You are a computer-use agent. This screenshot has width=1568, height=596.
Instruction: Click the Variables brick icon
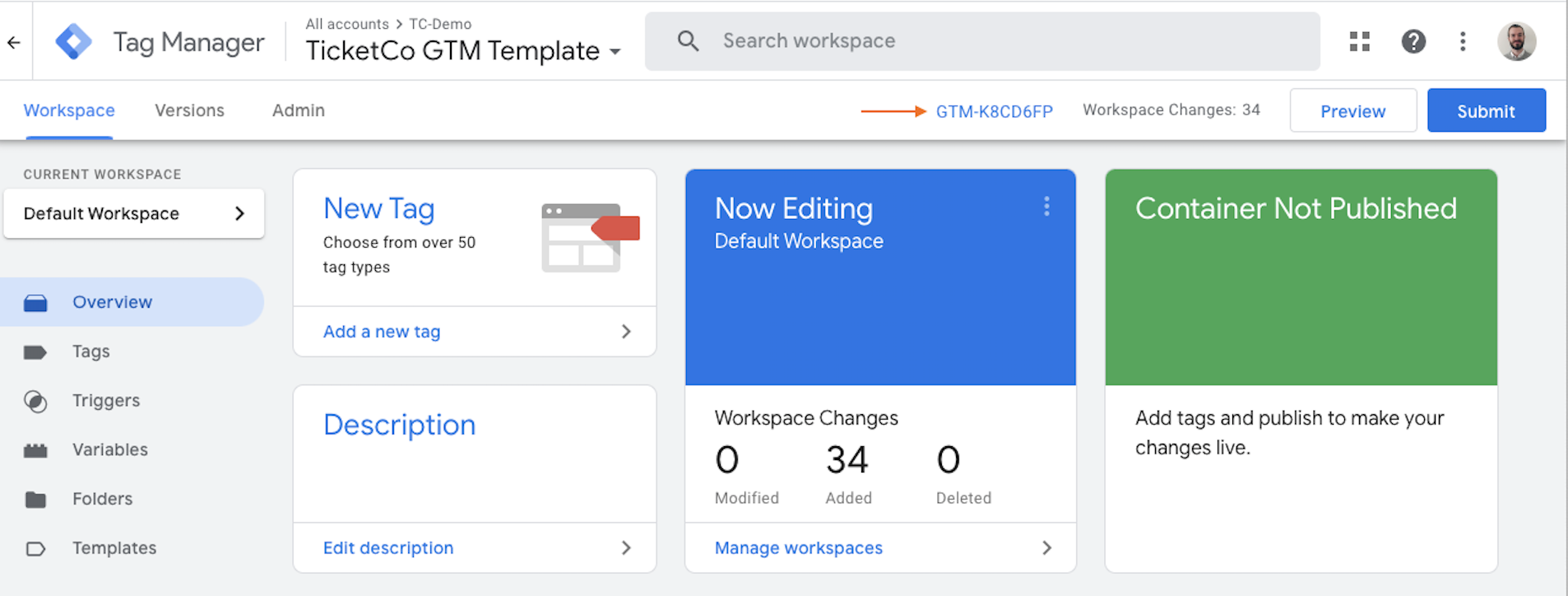click(x=35, y=450)
